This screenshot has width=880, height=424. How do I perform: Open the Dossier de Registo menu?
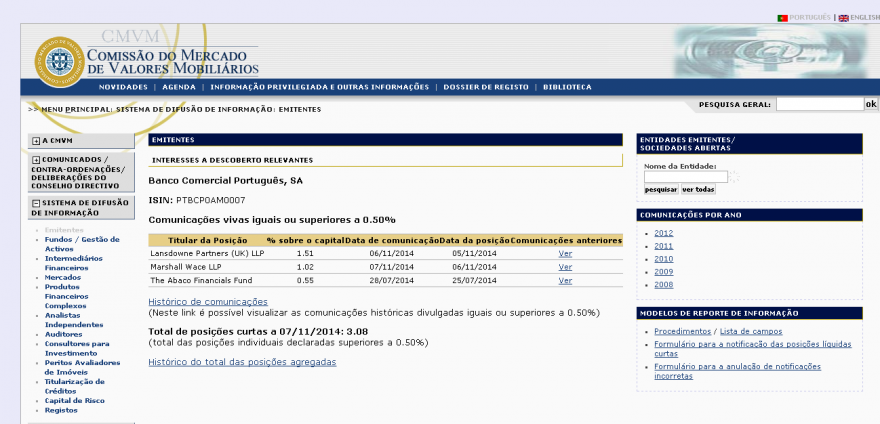(x=486, y=87)
